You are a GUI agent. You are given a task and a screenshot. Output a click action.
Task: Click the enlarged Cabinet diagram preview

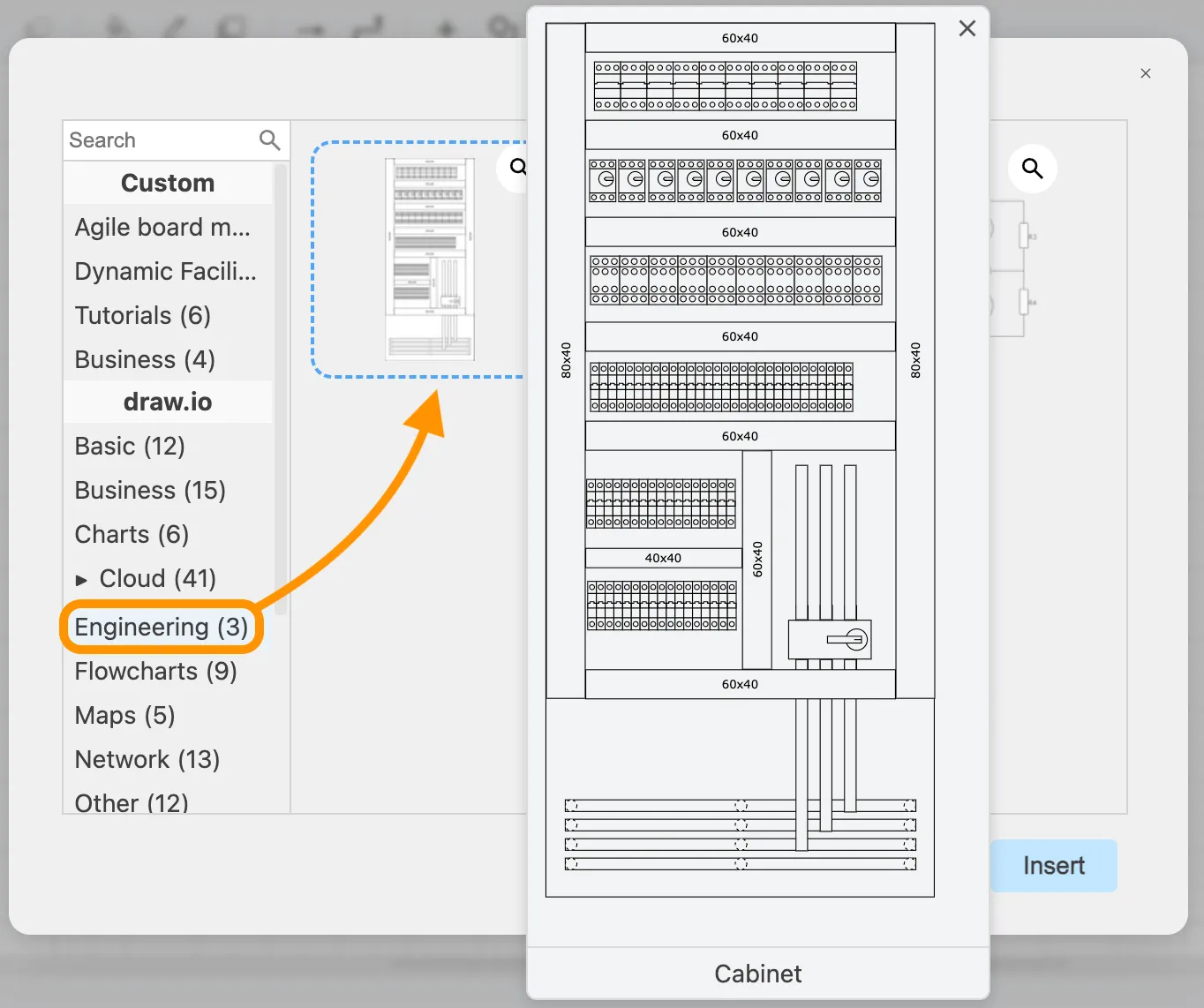click(x=740, y=460)
